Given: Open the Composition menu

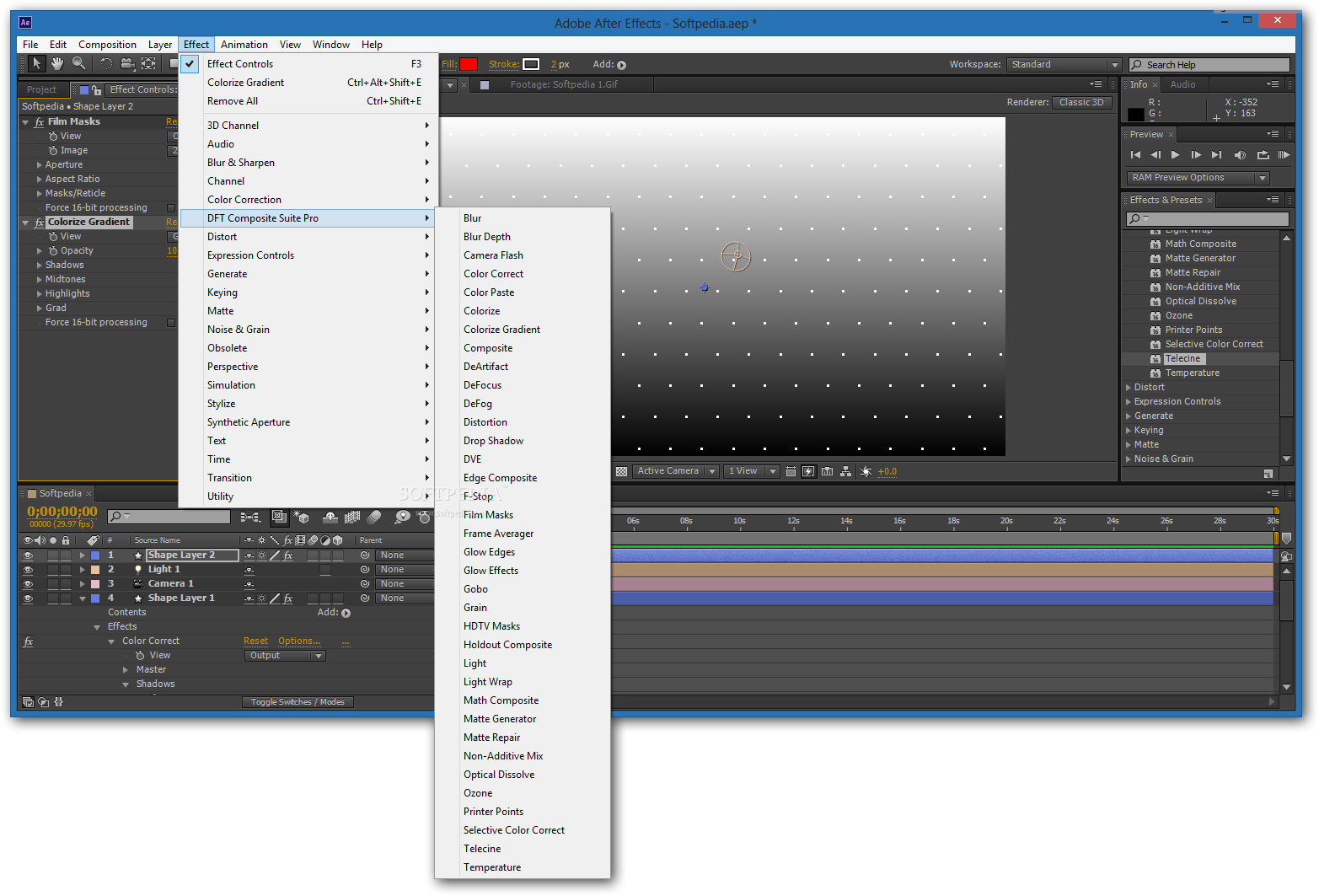Looking at the screenshot, I should pyautogui.click(x=107, y=45).
